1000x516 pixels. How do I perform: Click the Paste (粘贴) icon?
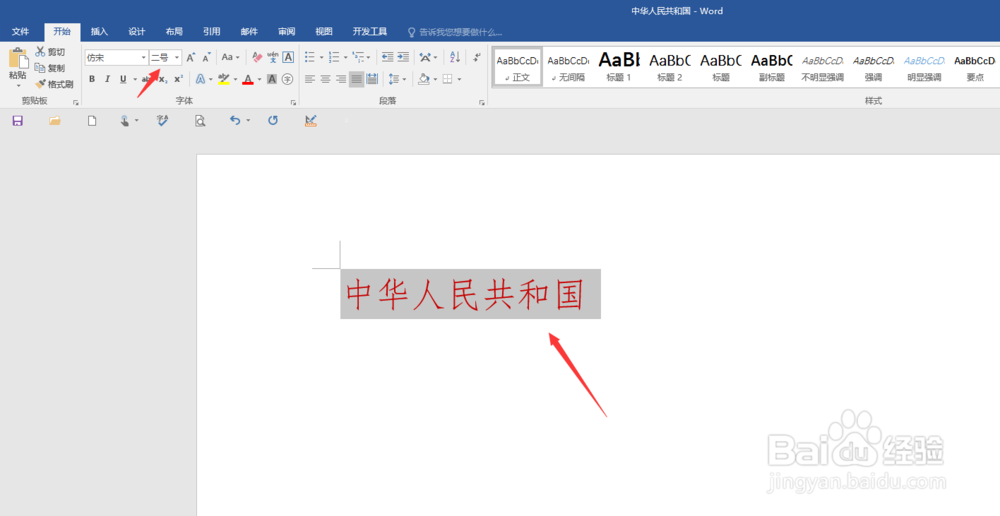18,59
